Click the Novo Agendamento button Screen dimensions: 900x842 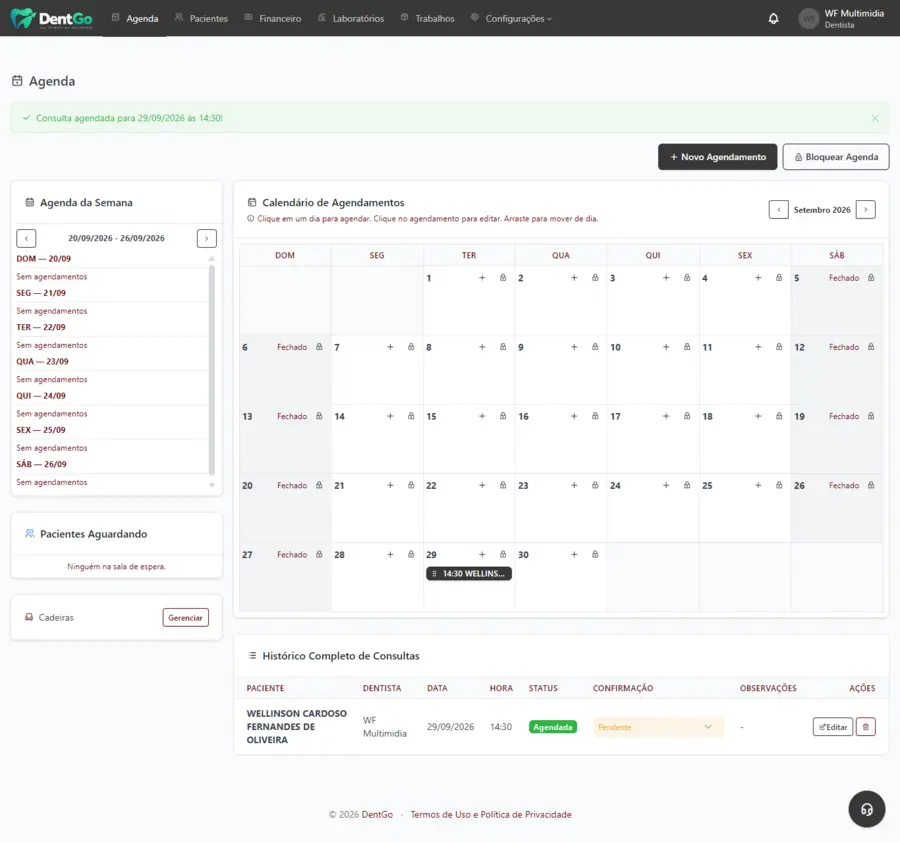click(717, 157)
